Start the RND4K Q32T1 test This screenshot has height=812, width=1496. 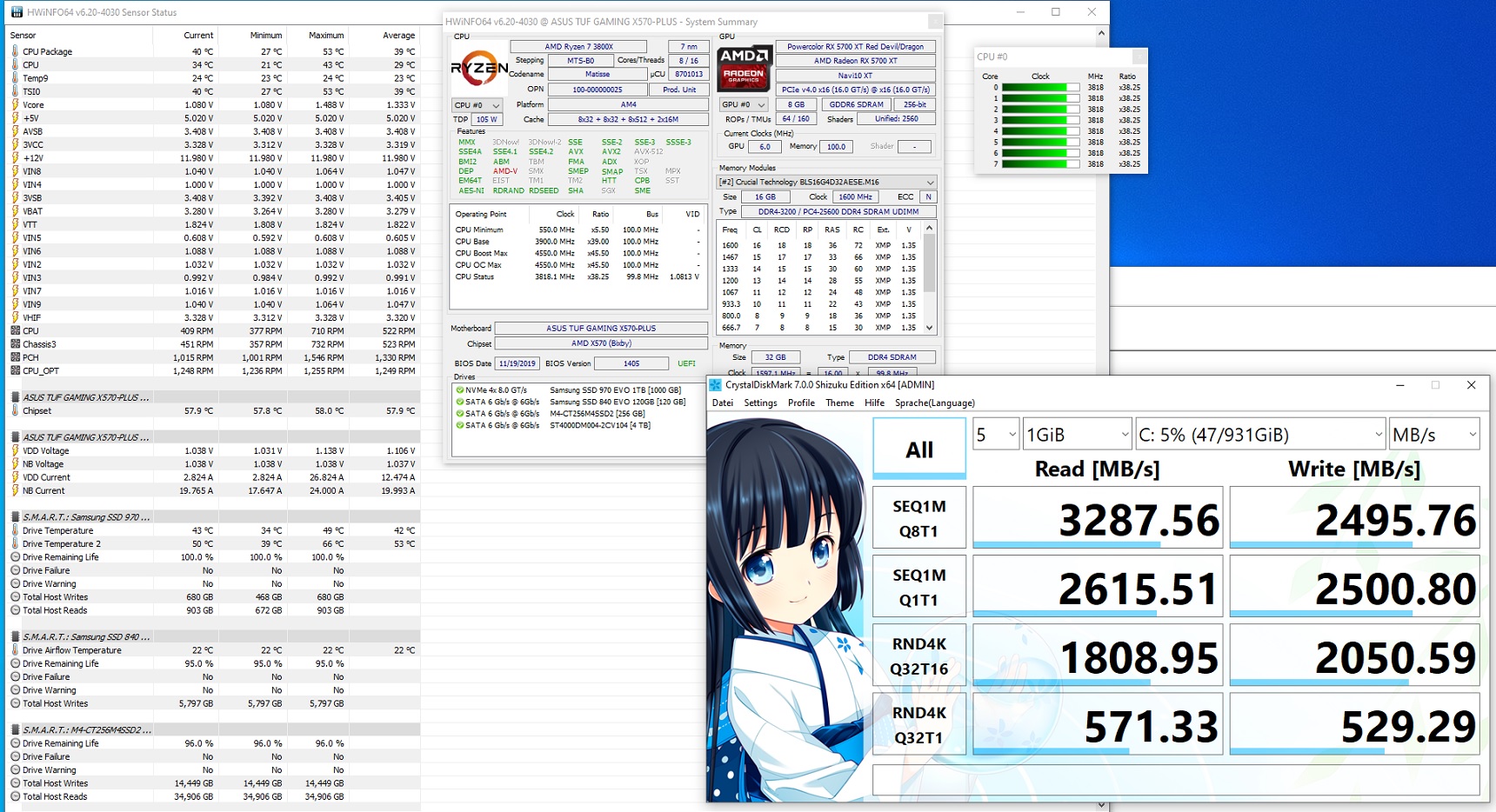pyautogui.click(x=919, y=724)
